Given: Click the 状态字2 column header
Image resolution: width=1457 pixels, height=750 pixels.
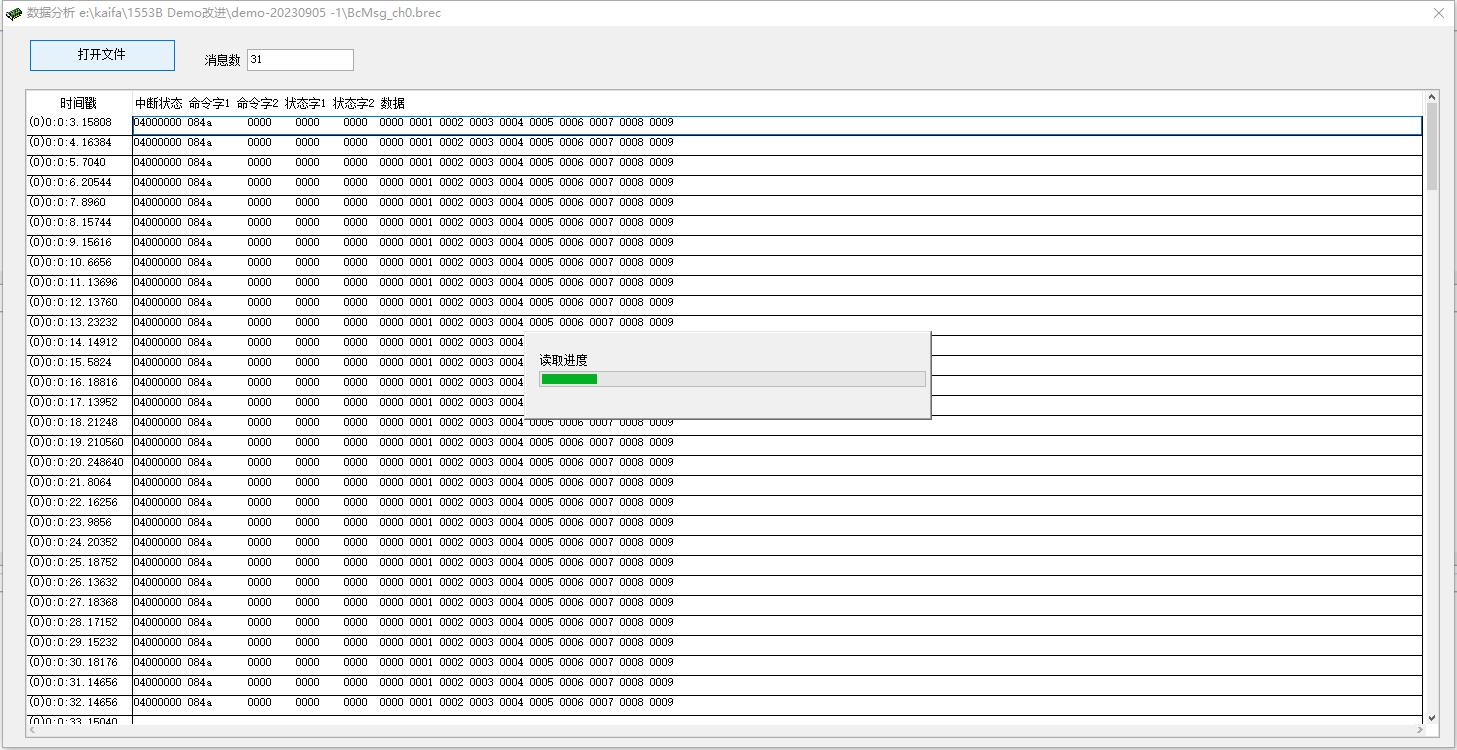Looking at the screenshot, I should (x=353, y=103).
